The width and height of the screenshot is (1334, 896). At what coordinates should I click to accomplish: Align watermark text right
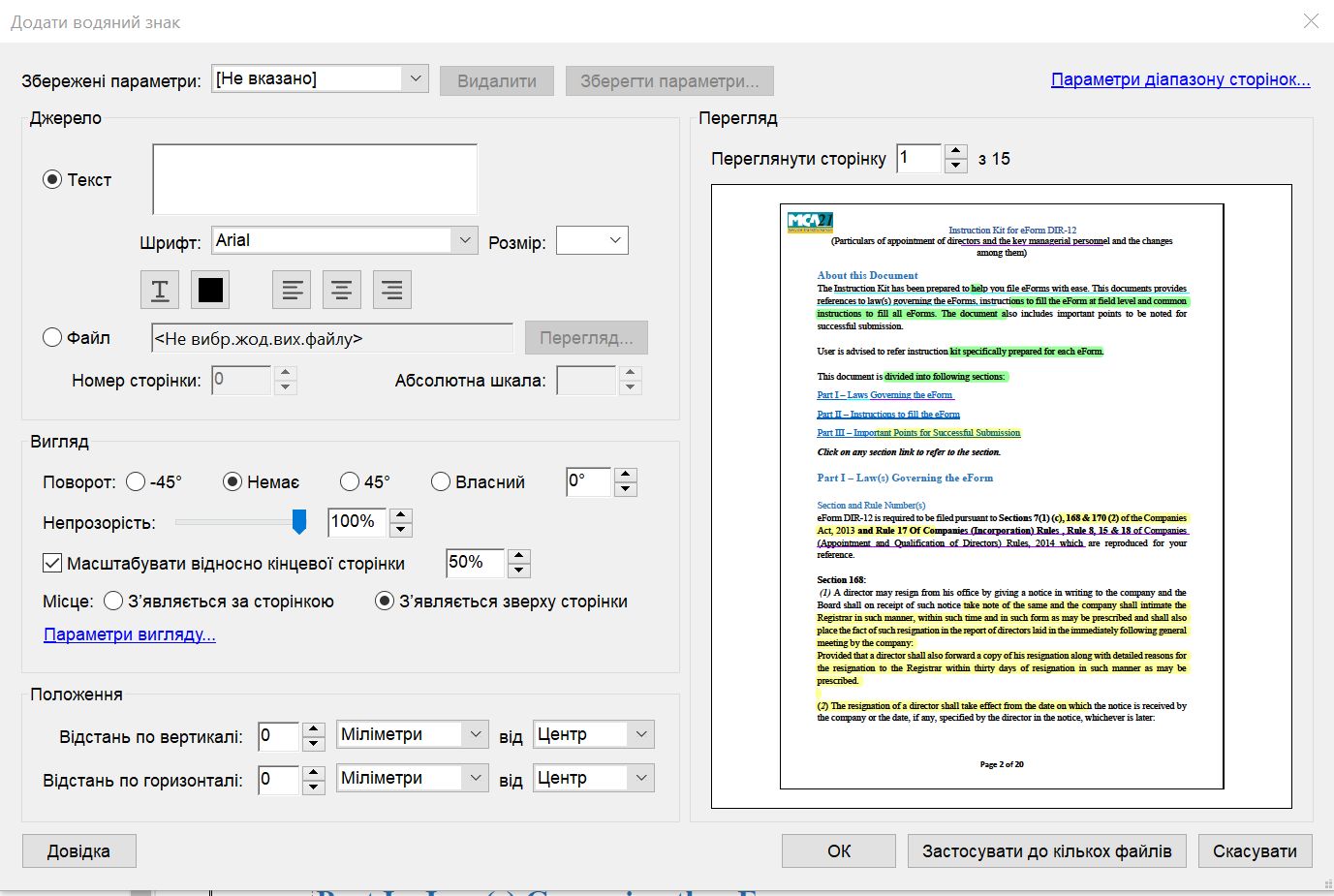pos(391,290)
